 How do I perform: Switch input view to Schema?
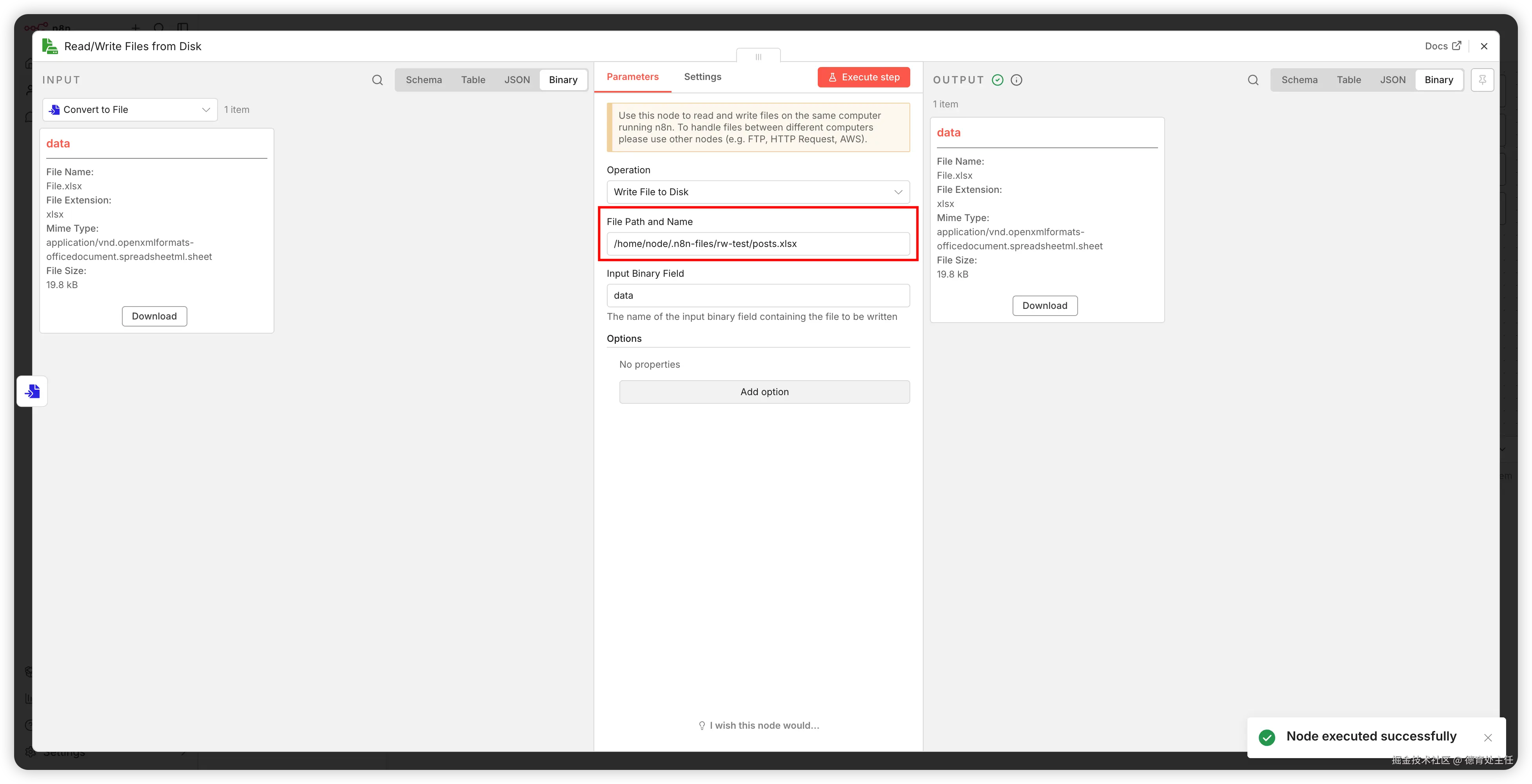pyautogui.click(x=423, y=80)
